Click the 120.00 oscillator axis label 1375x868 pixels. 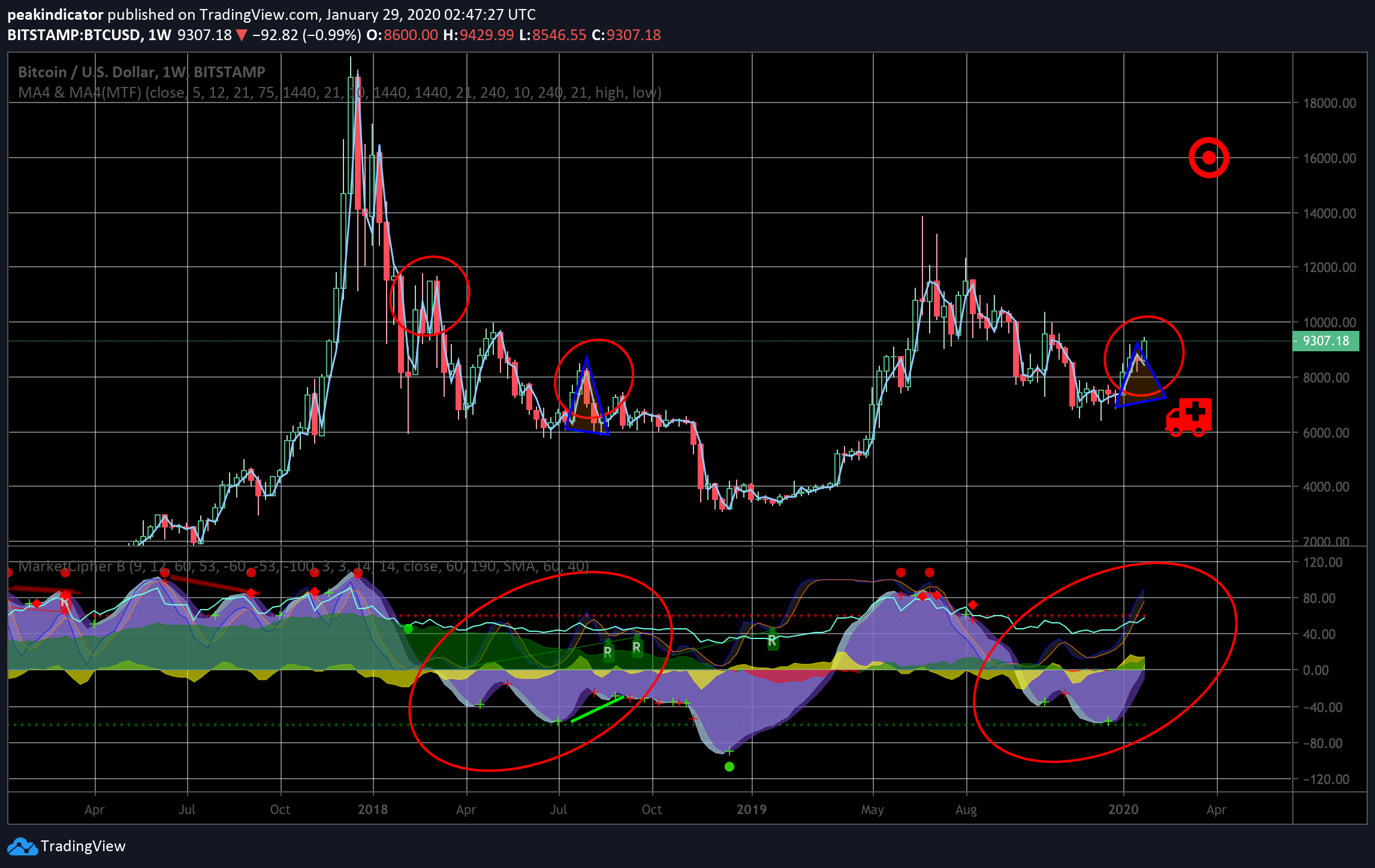coord(1322,562)
